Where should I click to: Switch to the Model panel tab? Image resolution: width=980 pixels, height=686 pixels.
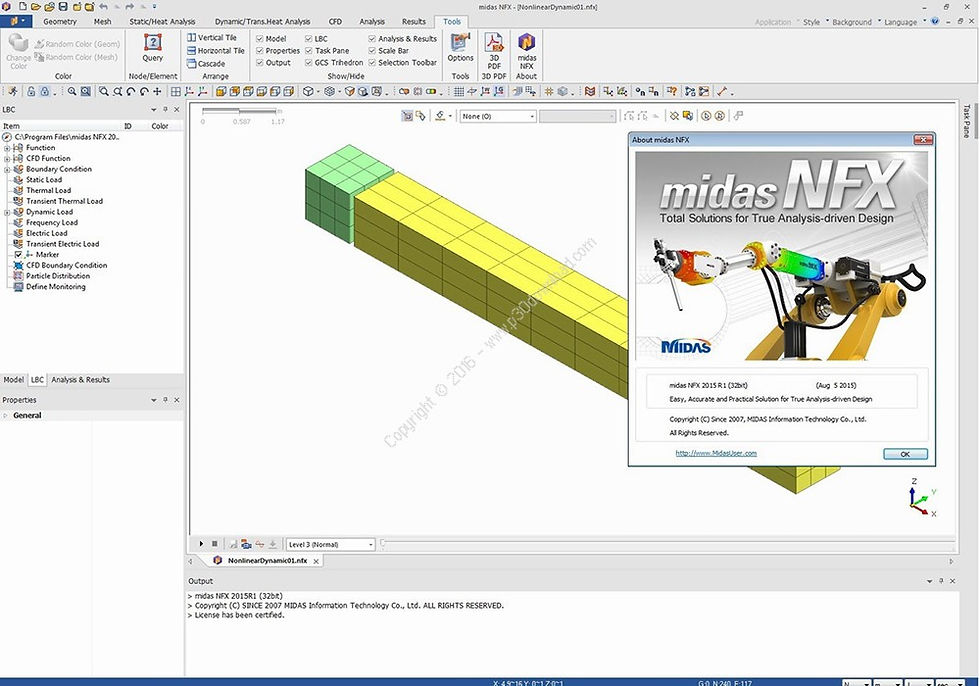pyautogui.click(x=14, y=380)
